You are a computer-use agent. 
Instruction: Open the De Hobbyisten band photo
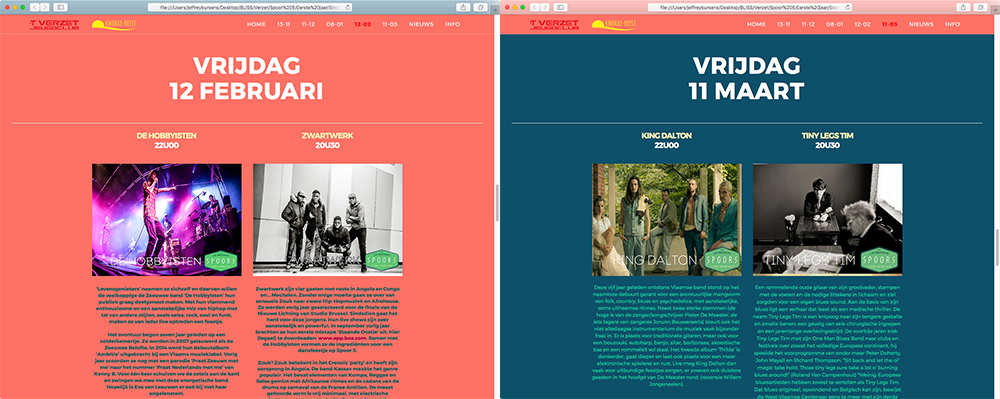(166, 220)
